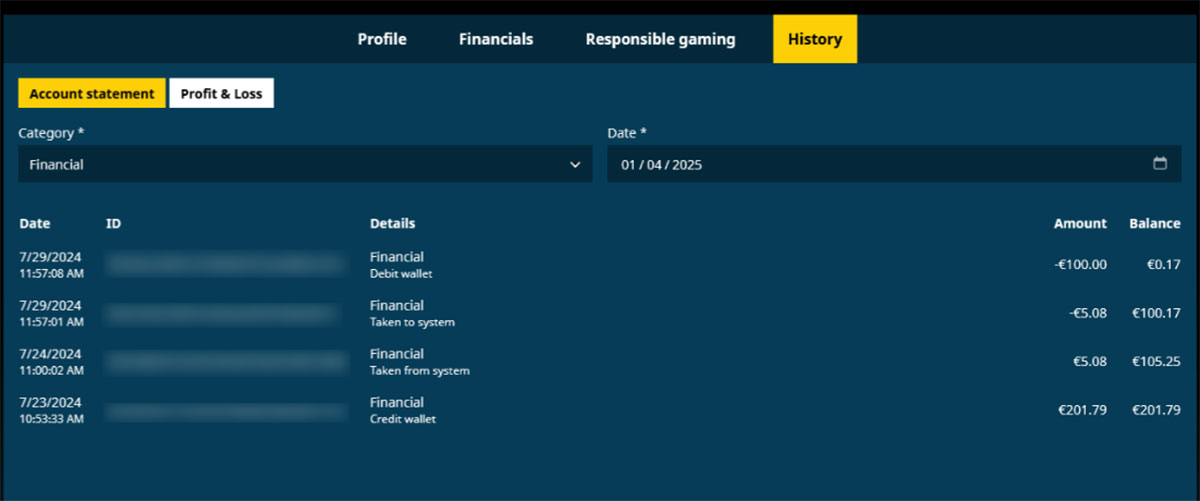This screenshot has width=1200, height=501.
Task: Show the Profit & Loss view
Action: (x=221, y=94)
